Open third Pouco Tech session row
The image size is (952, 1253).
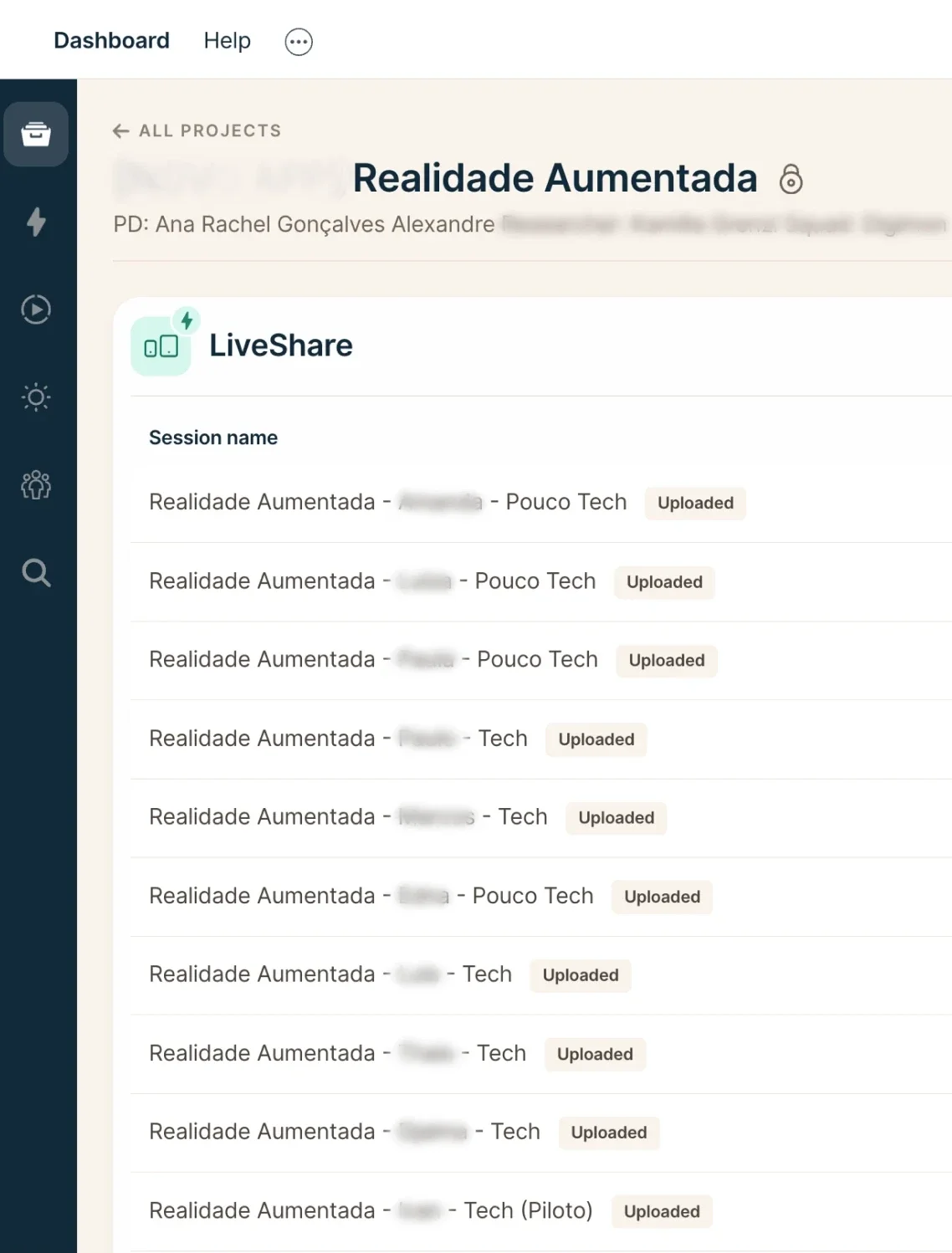click(541, 660)
